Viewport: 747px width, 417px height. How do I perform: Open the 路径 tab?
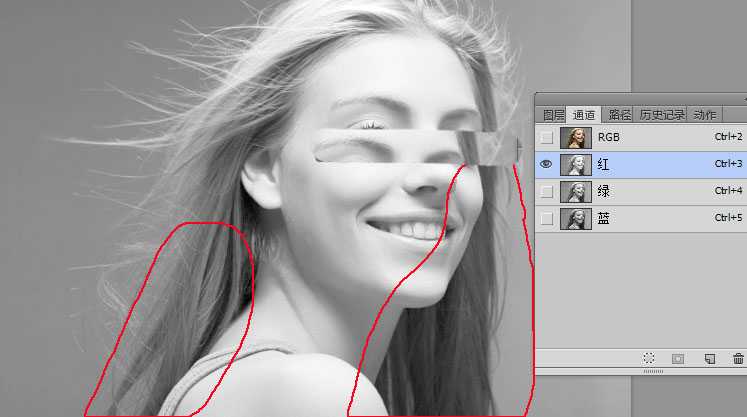(x=619, y=115)
